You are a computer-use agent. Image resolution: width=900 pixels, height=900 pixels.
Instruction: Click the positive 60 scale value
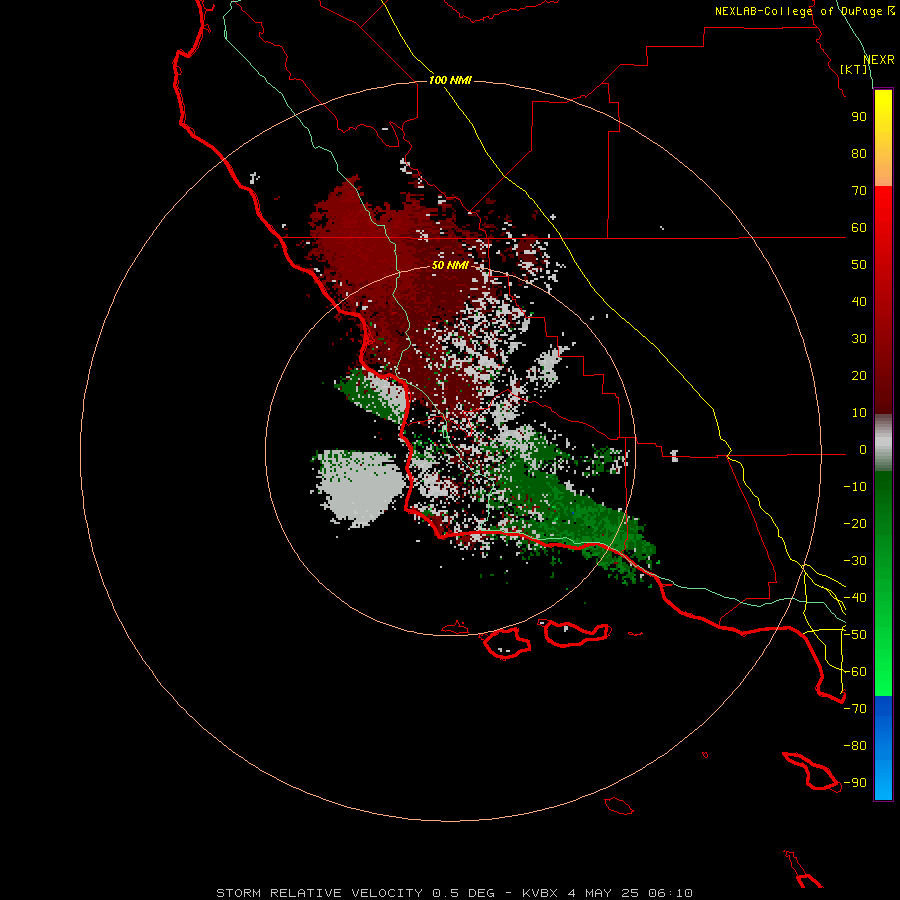859,227
